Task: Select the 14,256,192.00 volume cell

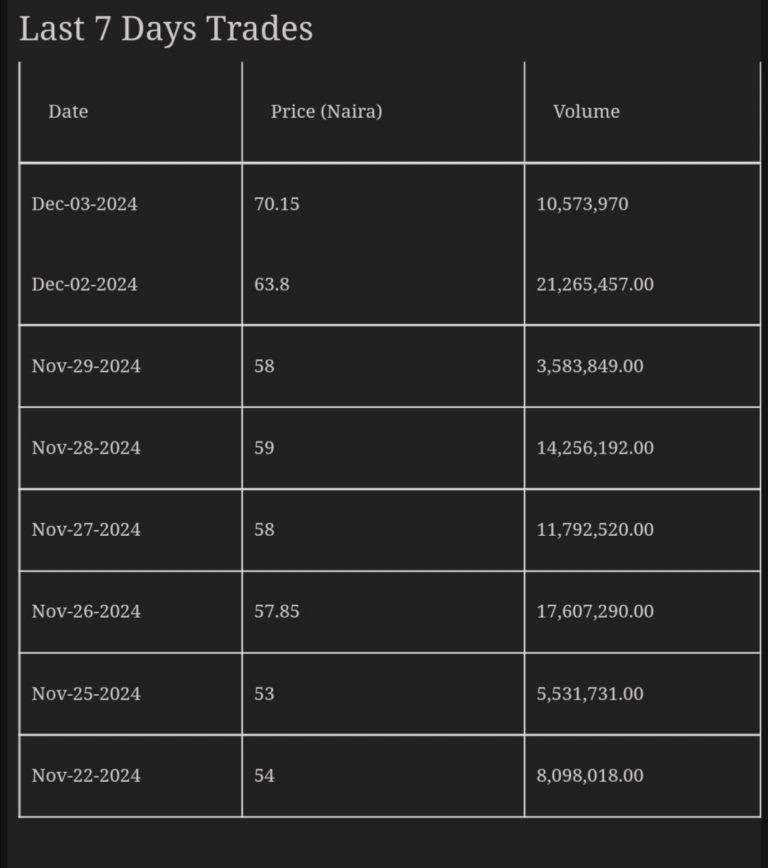Action: point(595,449)
